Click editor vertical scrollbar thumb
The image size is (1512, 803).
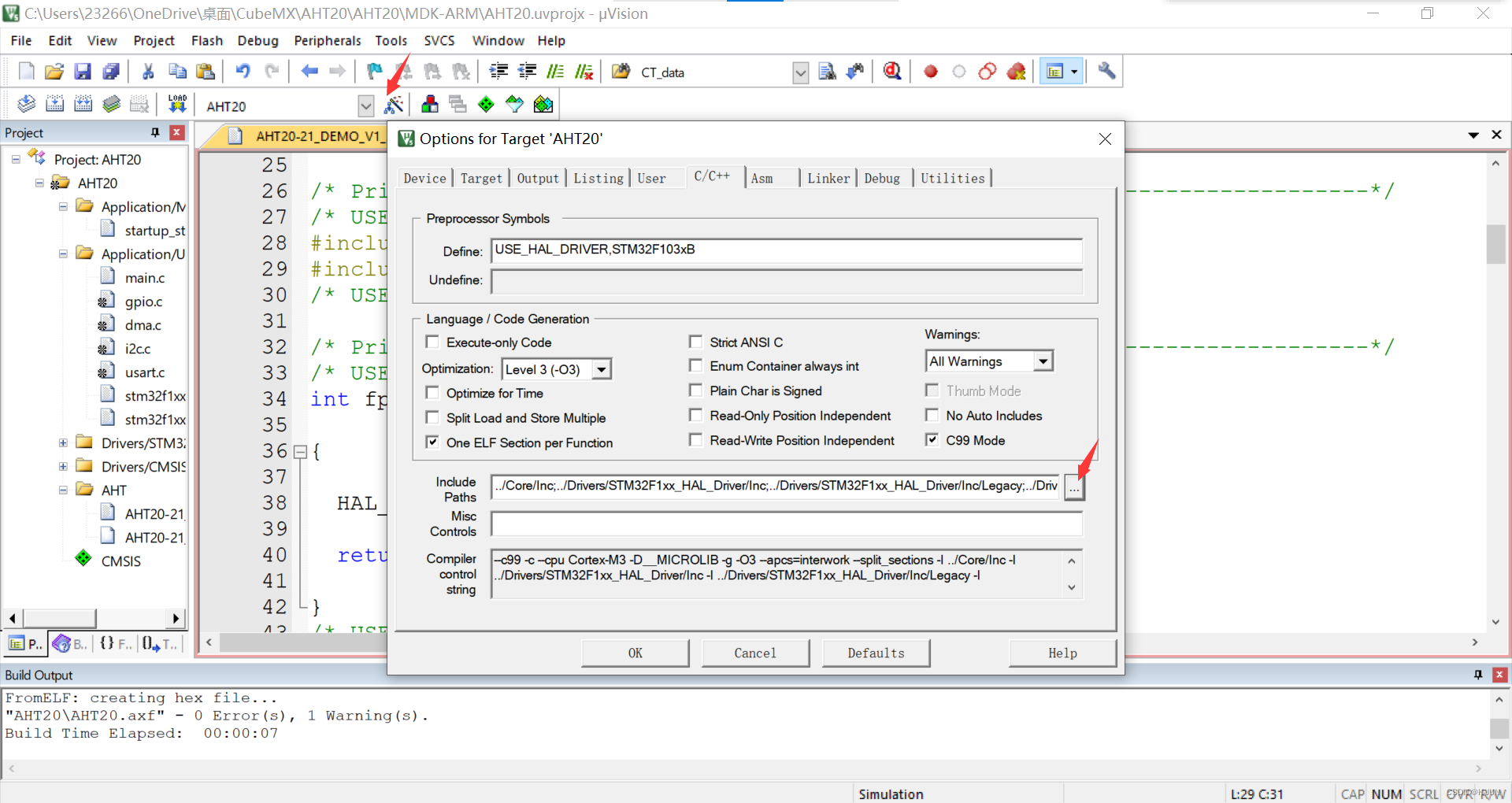[1495, 244]
